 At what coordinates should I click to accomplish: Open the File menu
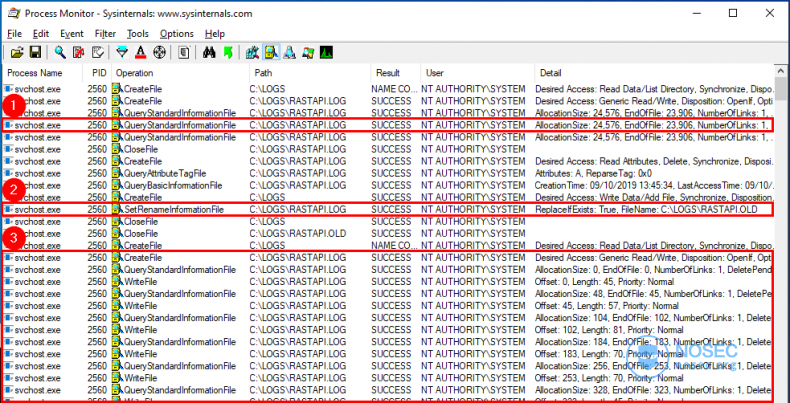[x=15, y=34]
